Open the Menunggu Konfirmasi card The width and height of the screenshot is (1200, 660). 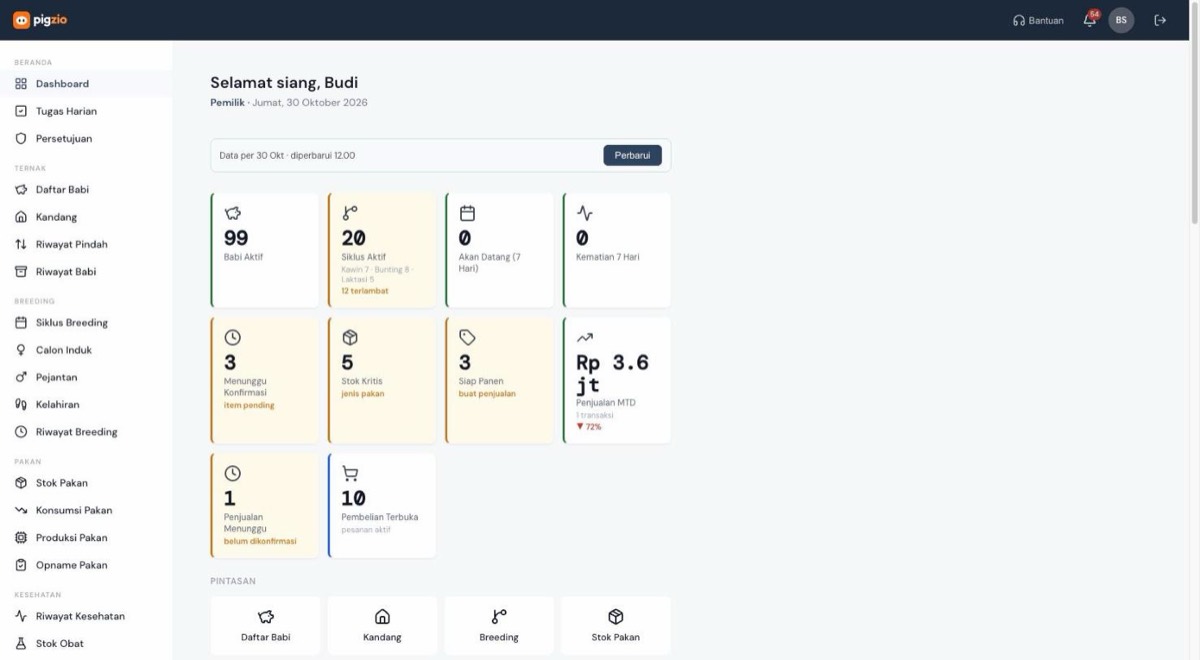pyautogui.click(x=265, y=380)
